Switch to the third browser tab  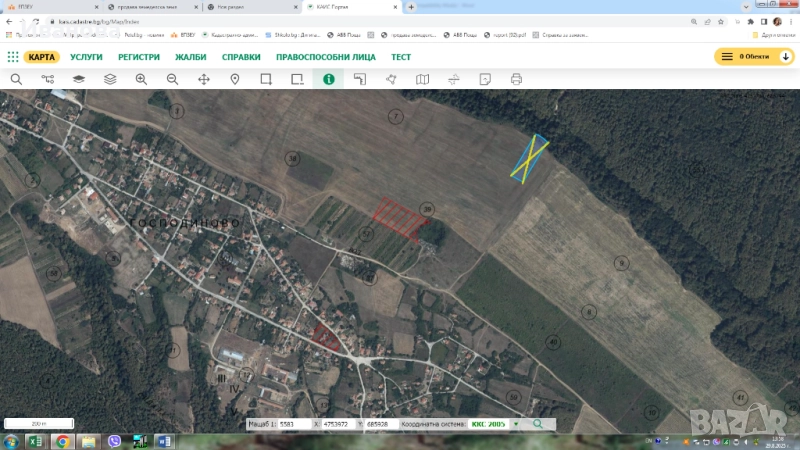(252, 7)
